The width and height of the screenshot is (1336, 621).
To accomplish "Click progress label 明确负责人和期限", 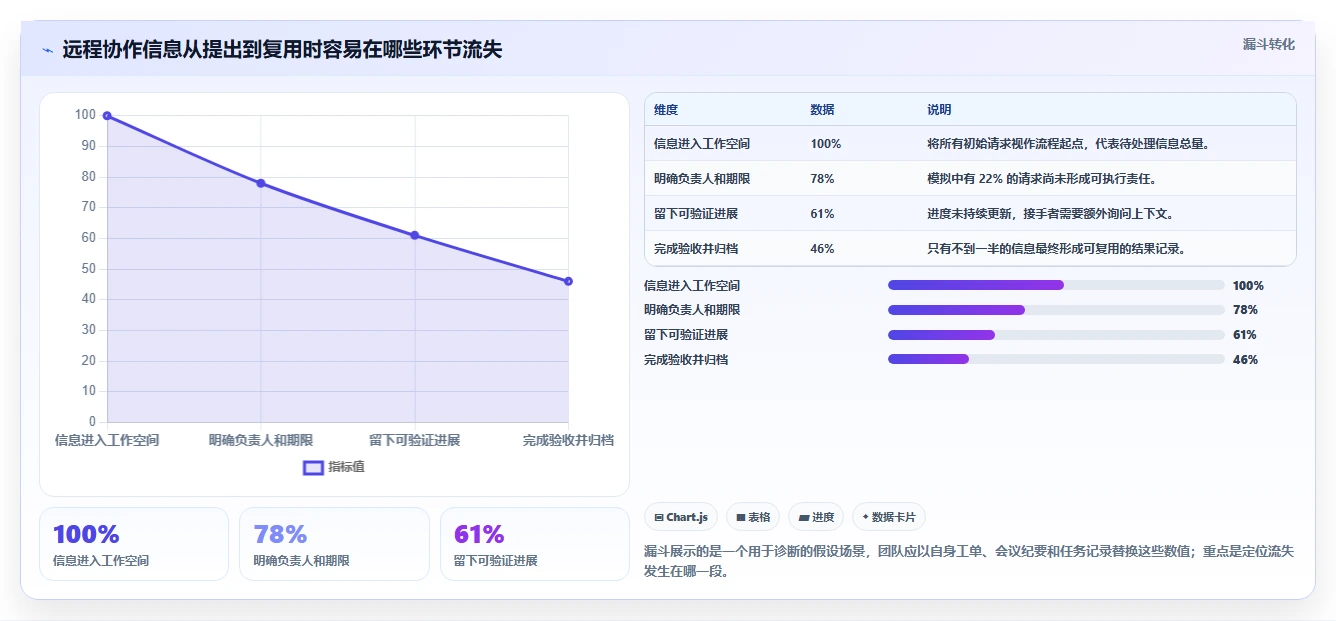I will coord(692,310).
